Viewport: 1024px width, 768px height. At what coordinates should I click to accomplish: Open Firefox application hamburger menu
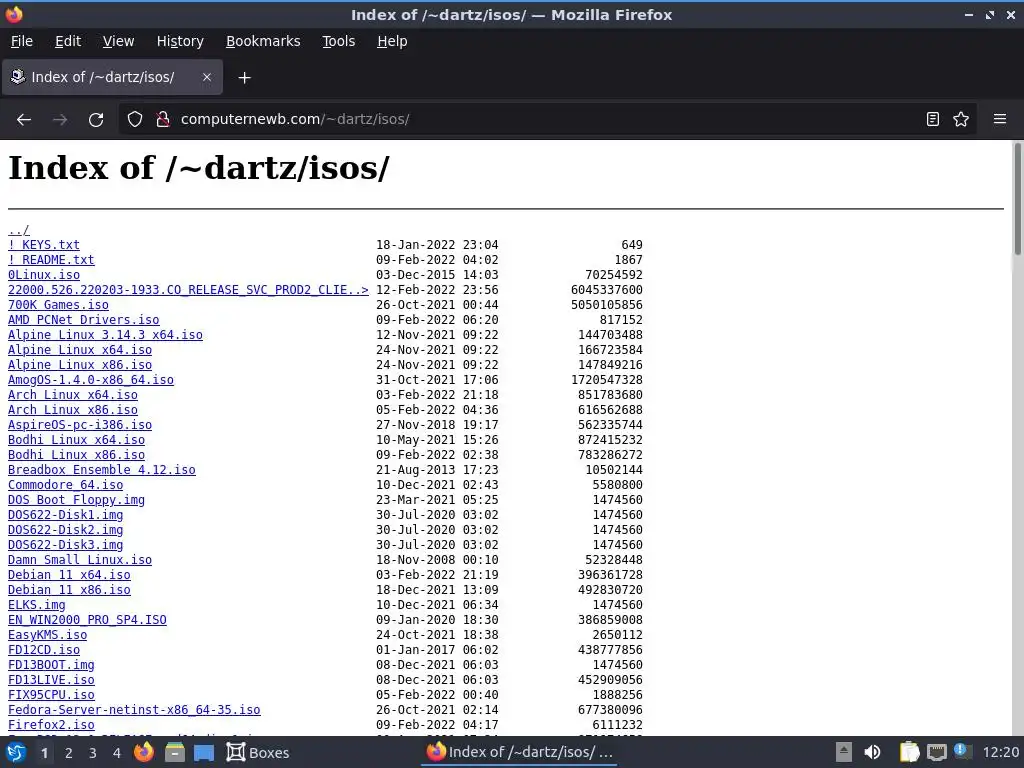tap(1000, 120)
